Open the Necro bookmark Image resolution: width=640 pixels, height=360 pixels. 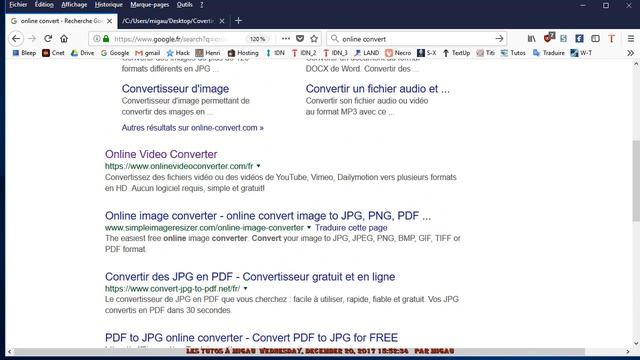pos(398,53)
